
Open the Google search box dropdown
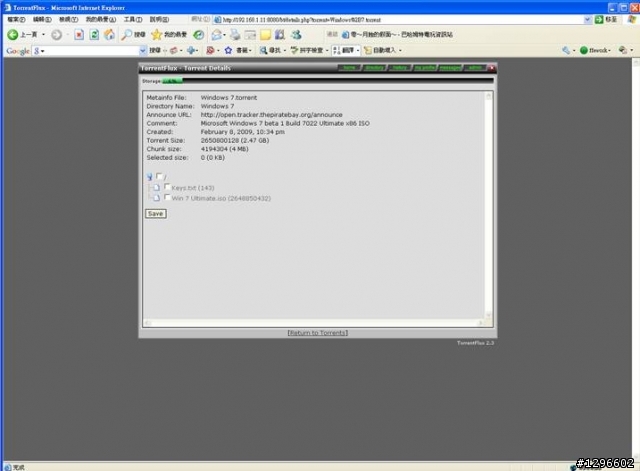[x=142, y=51]
